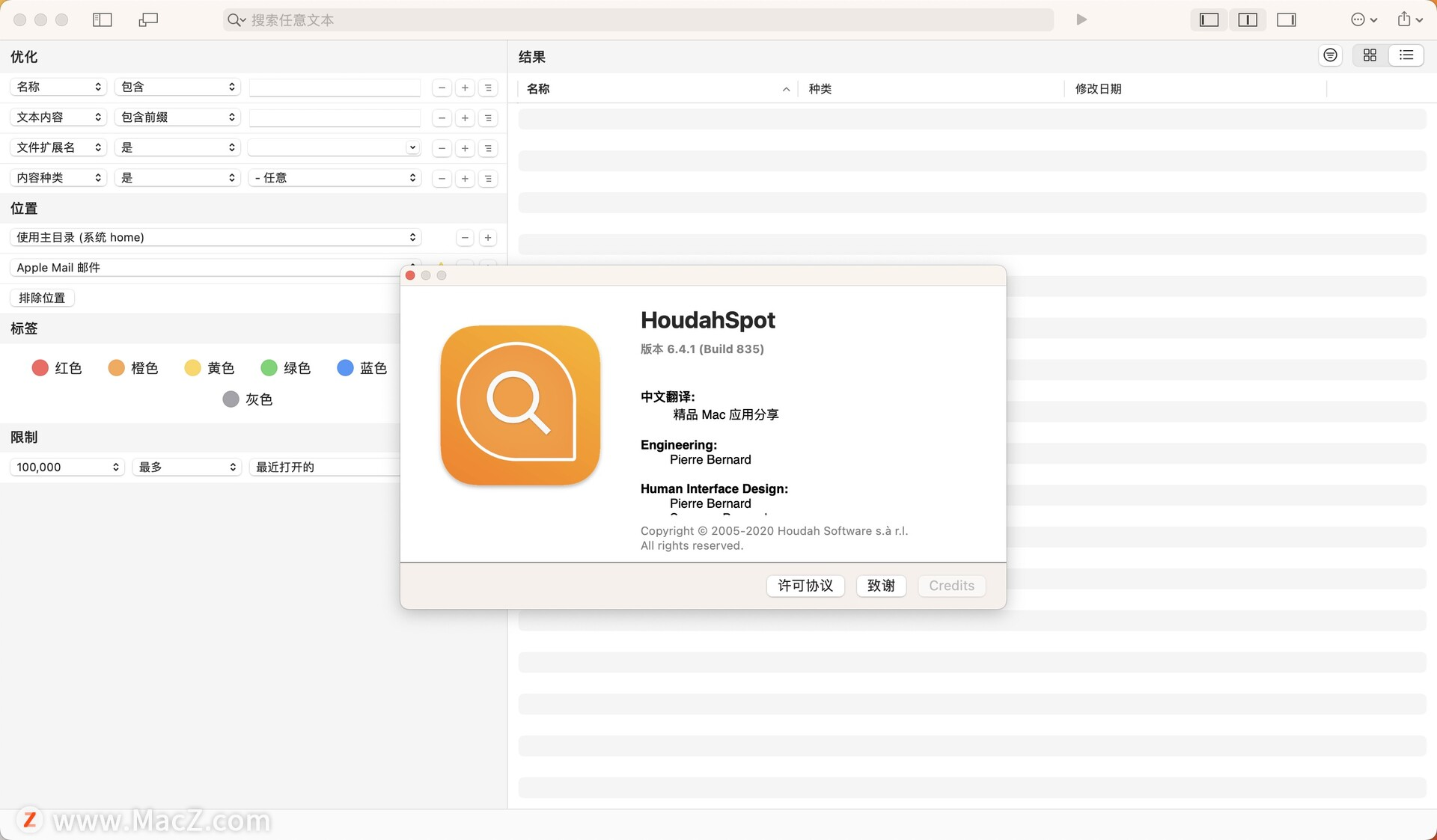Add a criterion after 文本内容 row
Screen dimensions: 1437x840
coord(465,118)
